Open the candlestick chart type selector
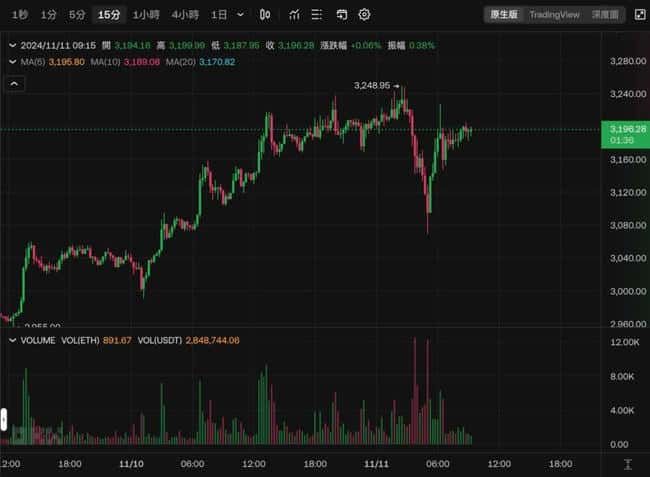 [x=264, y=15]
